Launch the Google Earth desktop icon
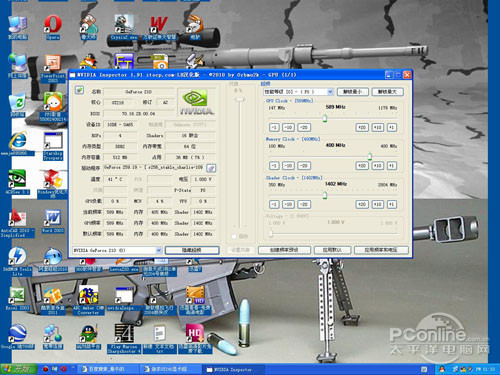The width and height of the screenshot is (500, 375). tap(17, 337)
